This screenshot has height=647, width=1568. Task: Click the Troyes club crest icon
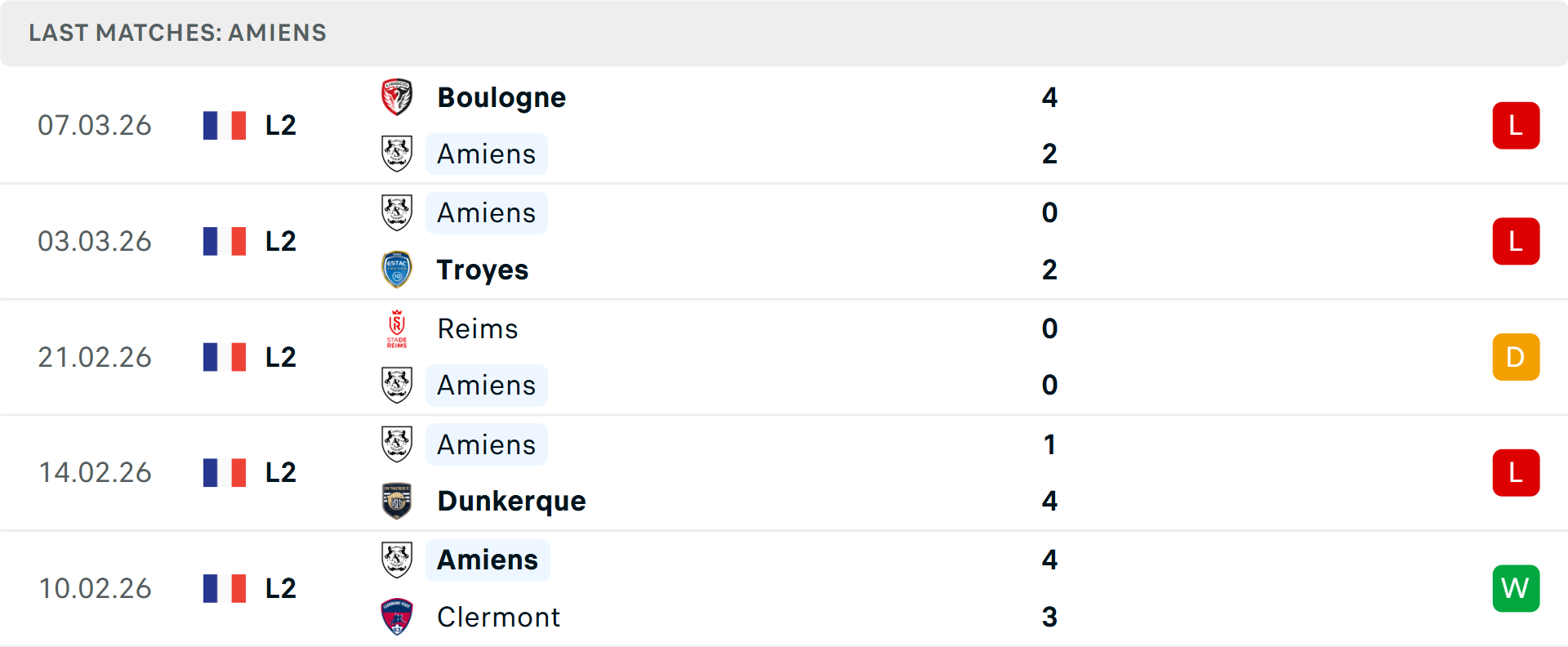point(397,270)
